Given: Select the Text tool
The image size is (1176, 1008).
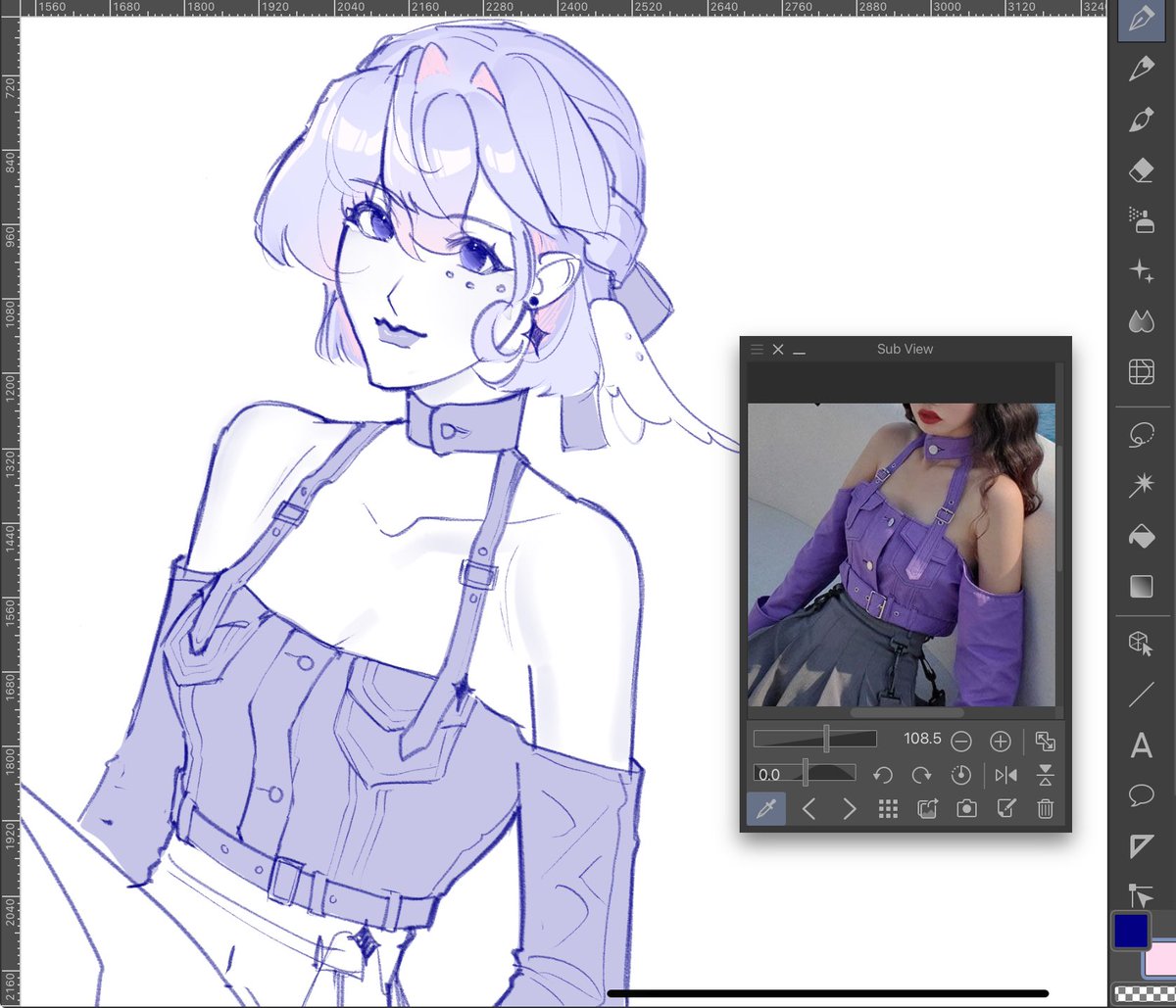Looking at the screenshot, I should pyautogui.click(x=1142, y=745).
